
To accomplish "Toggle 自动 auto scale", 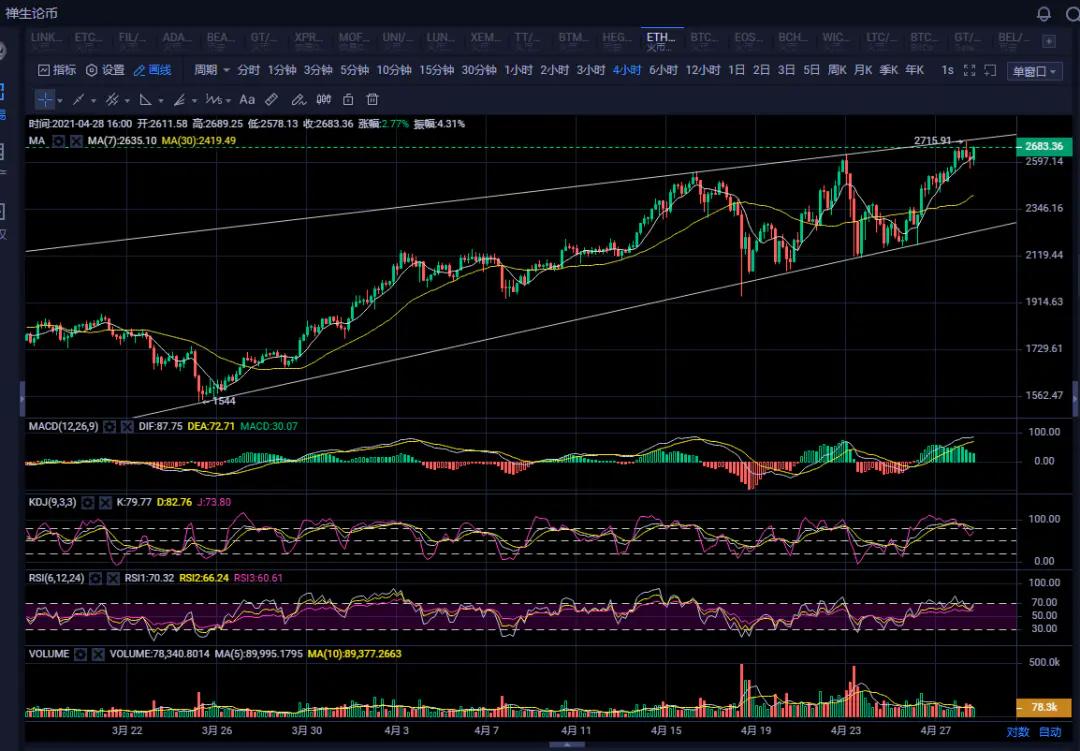I will (x=1050, y=732).
